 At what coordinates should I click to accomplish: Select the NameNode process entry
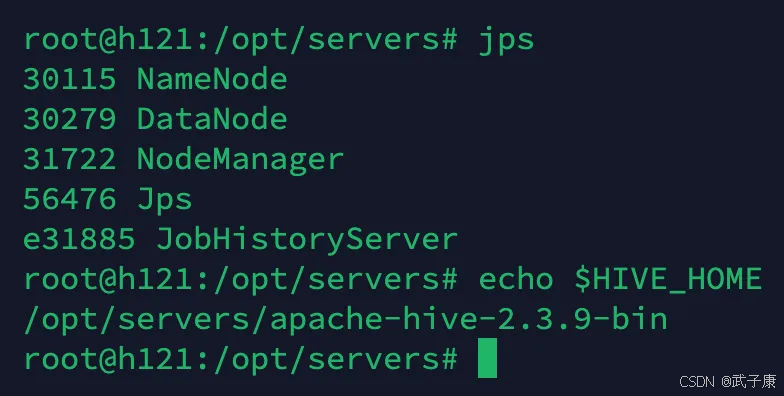click(x=155, y=80)
